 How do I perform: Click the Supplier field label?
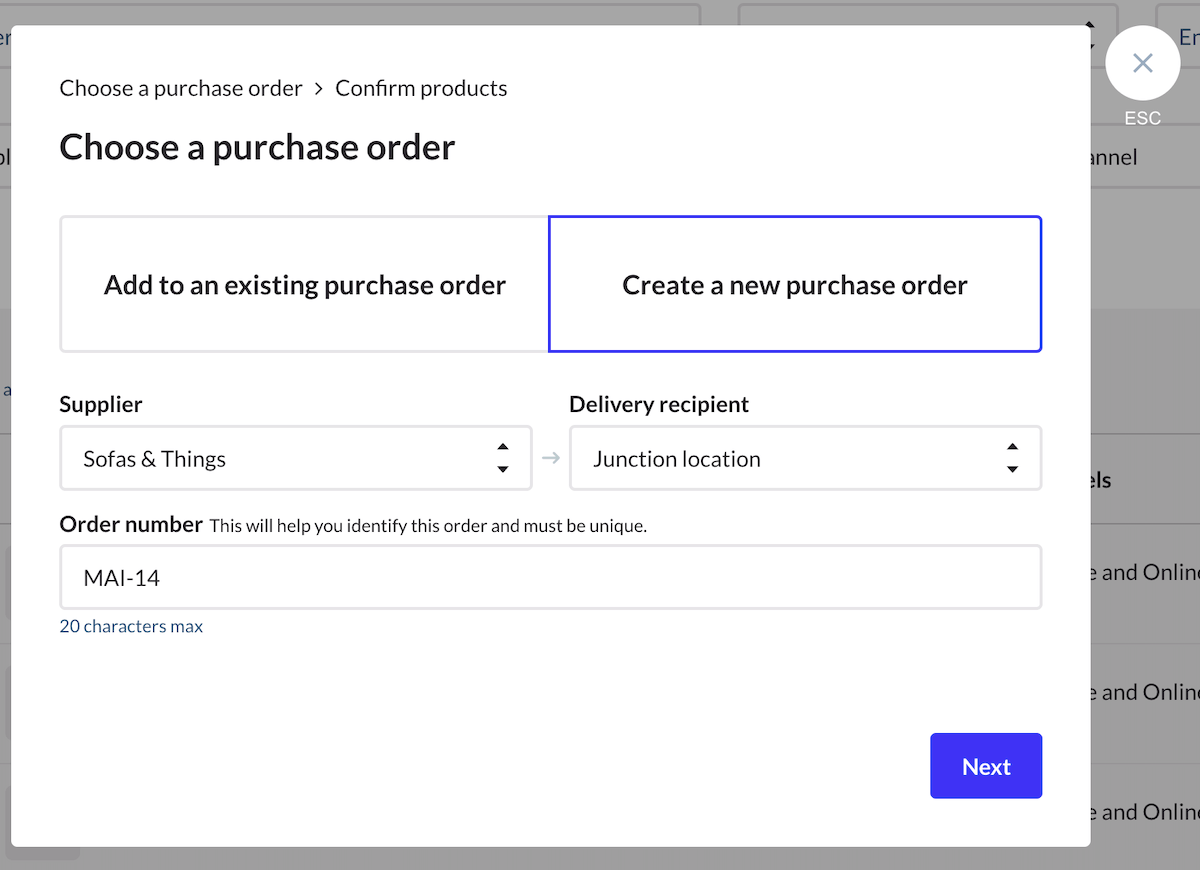tap(101, 404)
